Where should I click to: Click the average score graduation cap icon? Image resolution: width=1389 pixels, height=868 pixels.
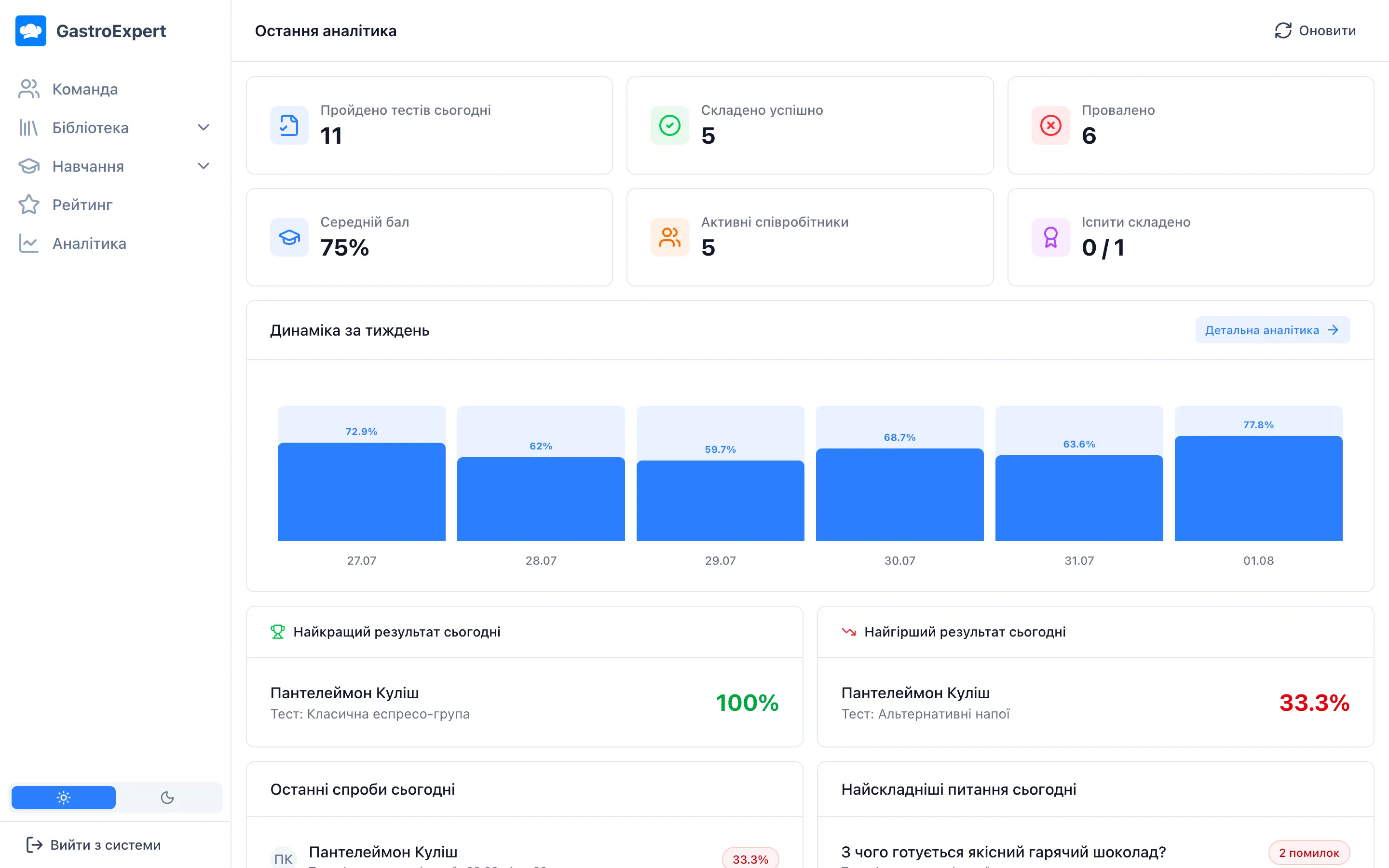[289, 237]
